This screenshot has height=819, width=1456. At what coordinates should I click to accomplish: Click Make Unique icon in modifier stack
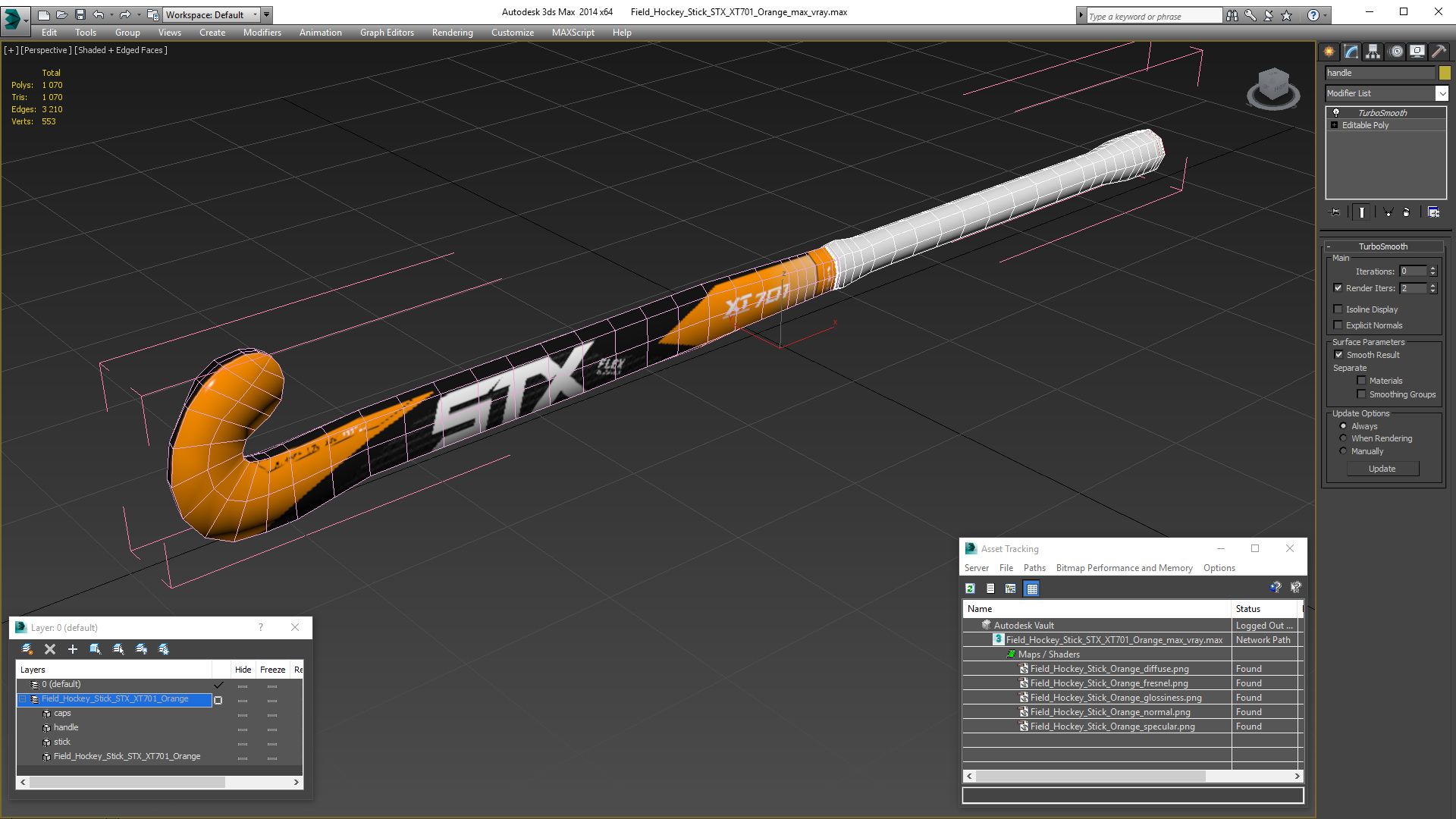(x=1388, y=212)
